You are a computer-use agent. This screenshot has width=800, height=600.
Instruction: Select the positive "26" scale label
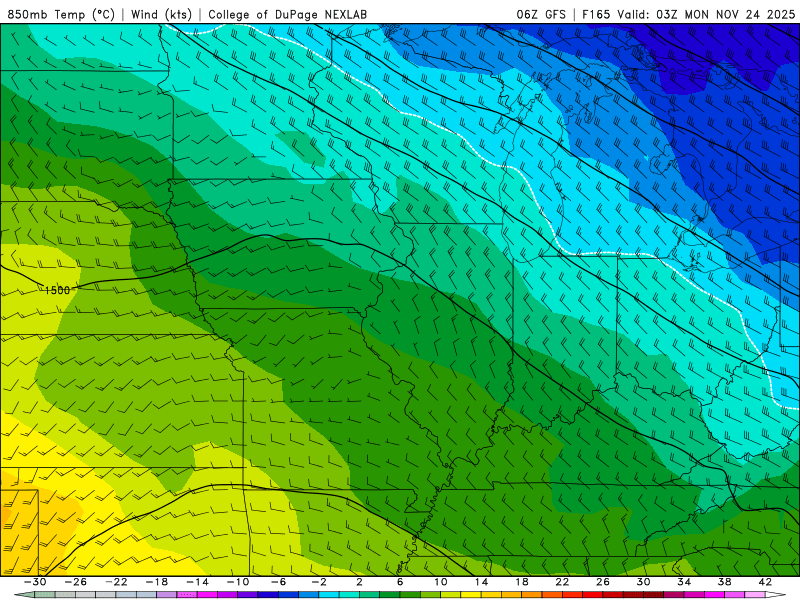pos(603,582)
